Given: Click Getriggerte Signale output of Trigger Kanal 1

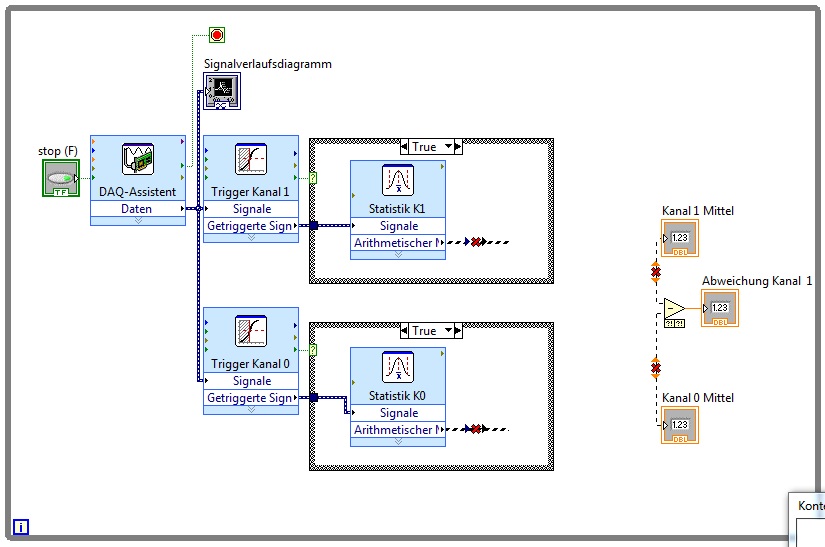Looking at the screenshot, I should pos(251,226).
